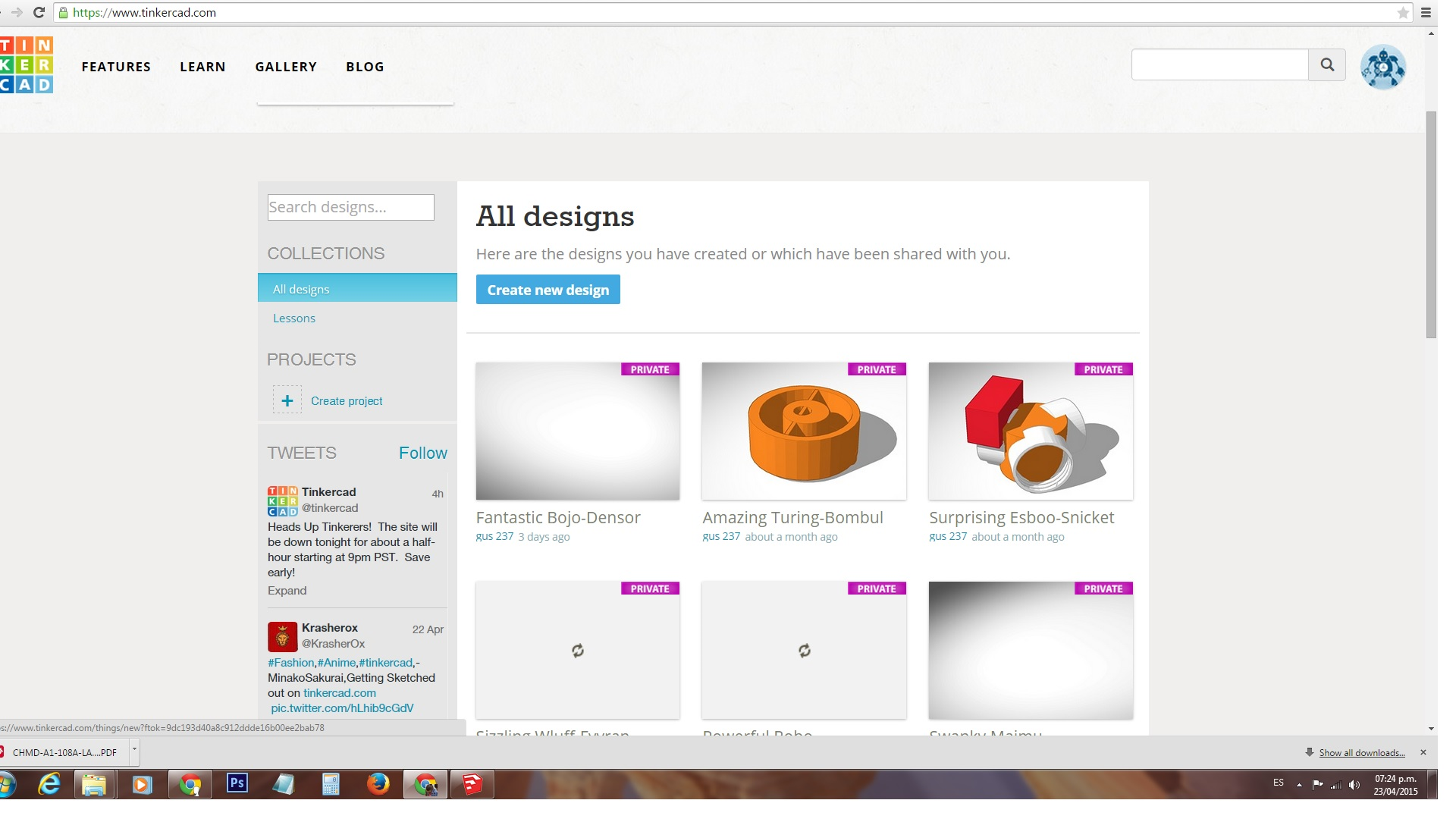Click gus 237 under Fantastic Bojo-Densor
This screenshot has width=1456, height=819.
[494, 537]
